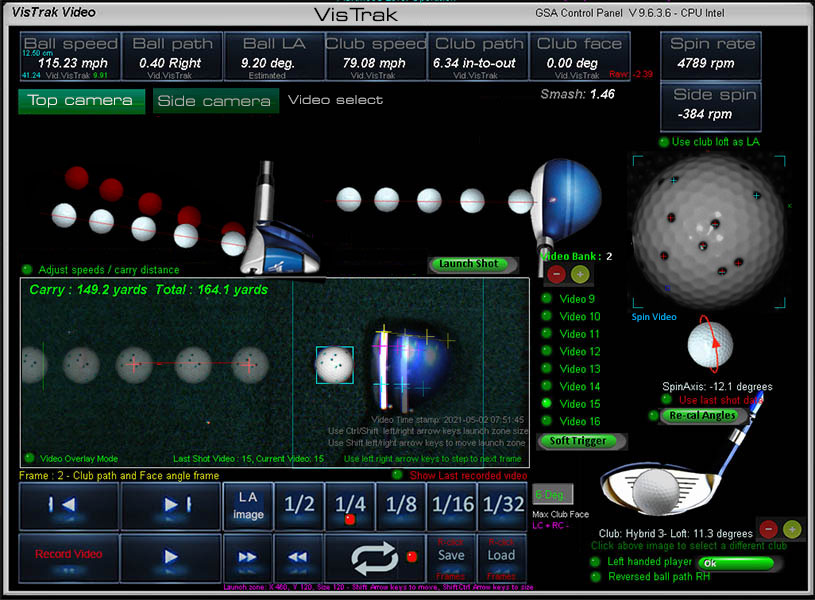Click the boxed golf ball in video frame
This screenshot has height=600, width=815.
[335, 366]
